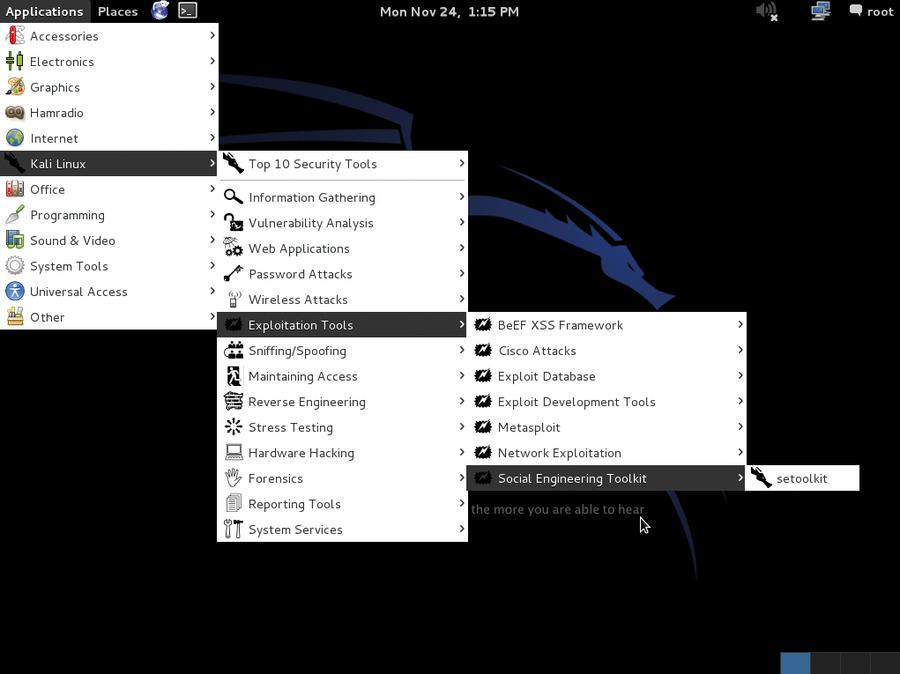Click the Stress Testing icon

[x=233, y=427]
